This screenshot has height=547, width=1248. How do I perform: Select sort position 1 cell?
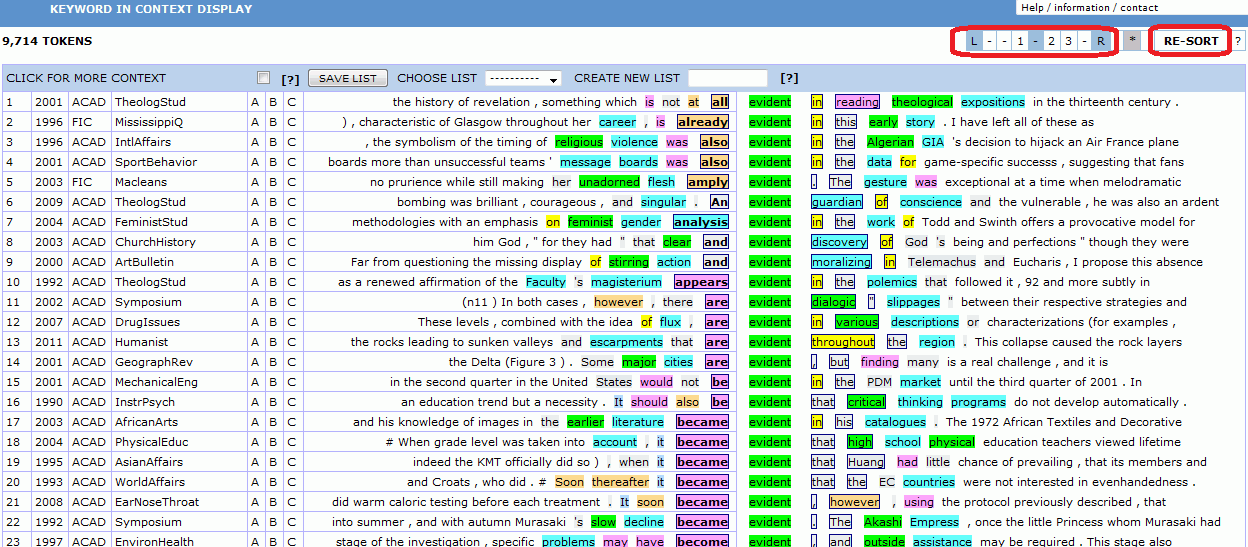(1019, 41)
